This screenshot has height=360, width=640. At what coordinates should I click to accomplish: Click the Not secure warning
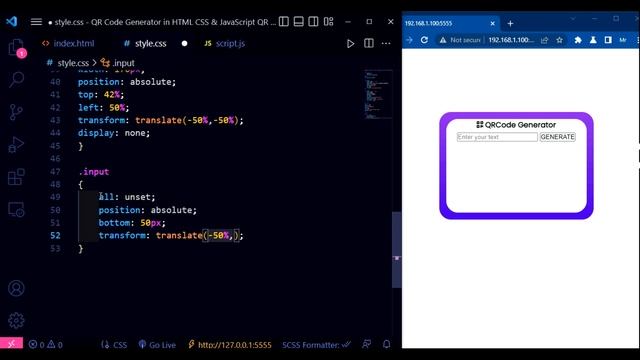460,40
